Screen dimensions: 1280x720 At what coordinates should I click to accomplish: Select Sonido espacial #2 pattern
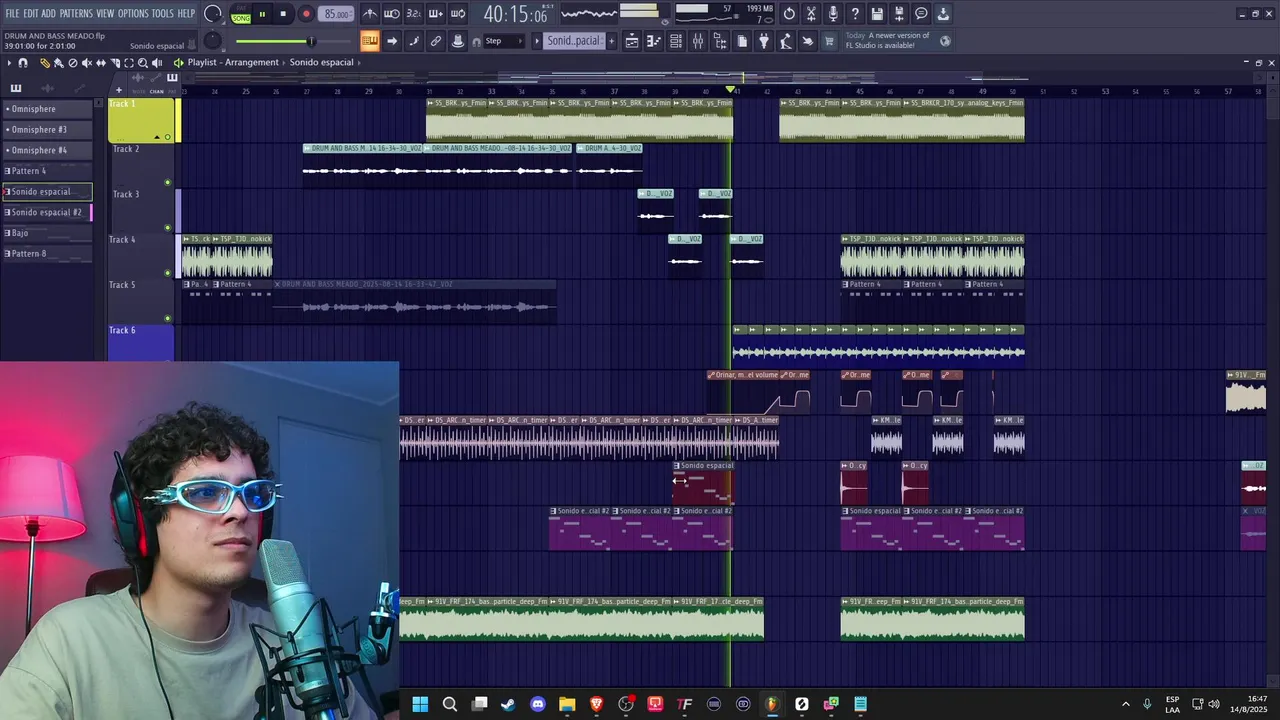47,212
